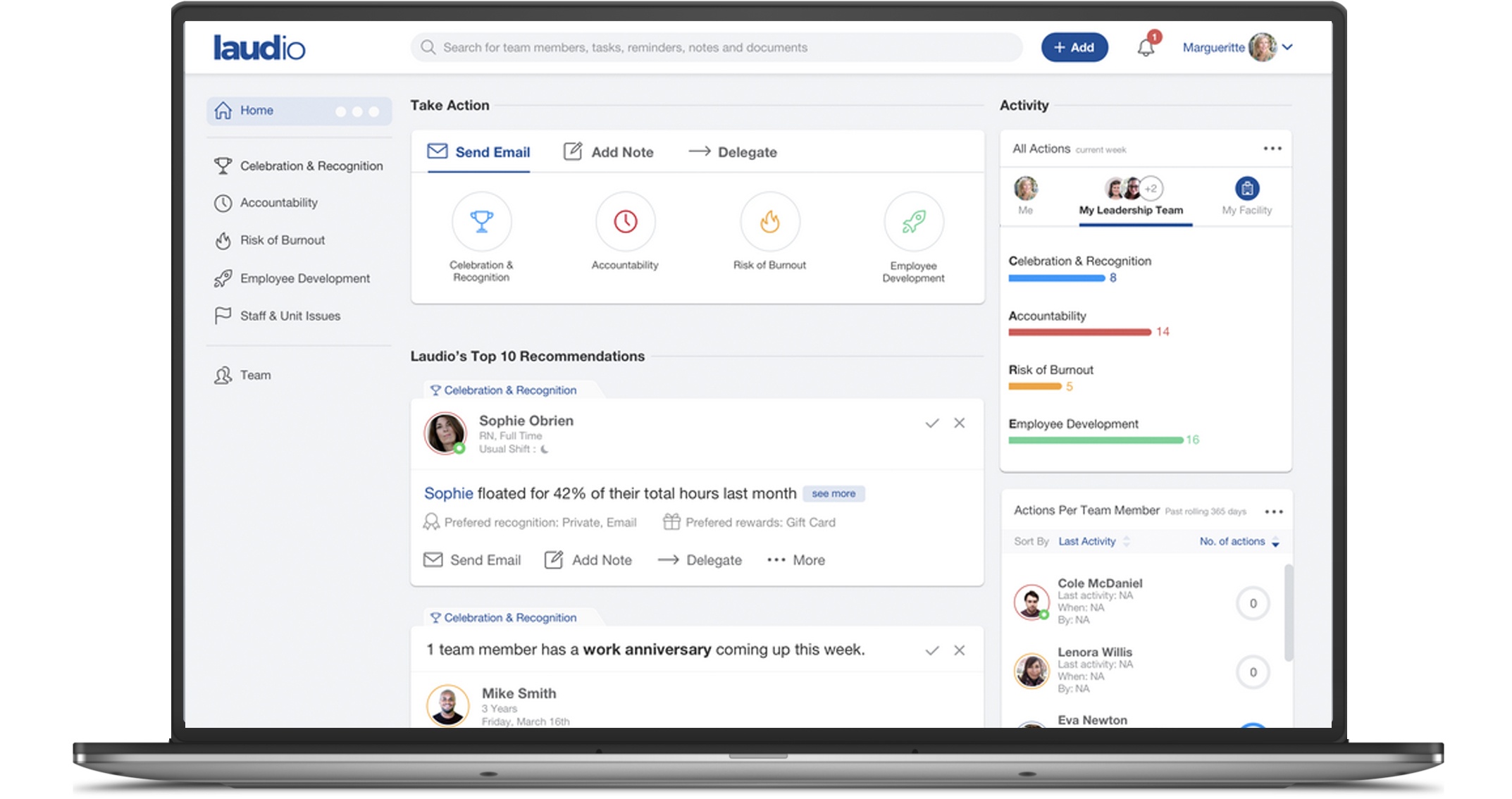The width and height of the screenshot is (1512, 799).
Task: Click the team member list scrollbar
Action: pos(1289,613)
